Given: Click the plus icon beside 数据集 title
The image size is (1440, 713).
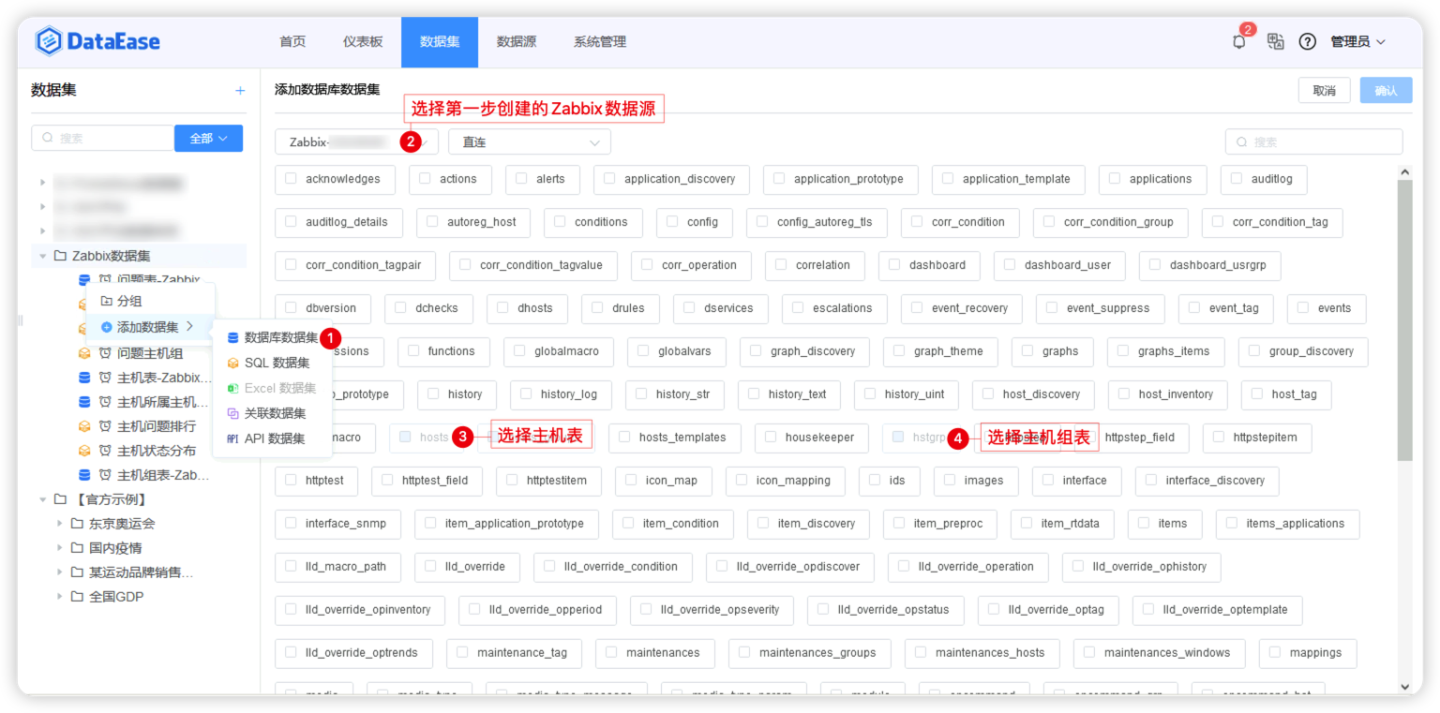Looking at the screenshot, I should (240, 90).
